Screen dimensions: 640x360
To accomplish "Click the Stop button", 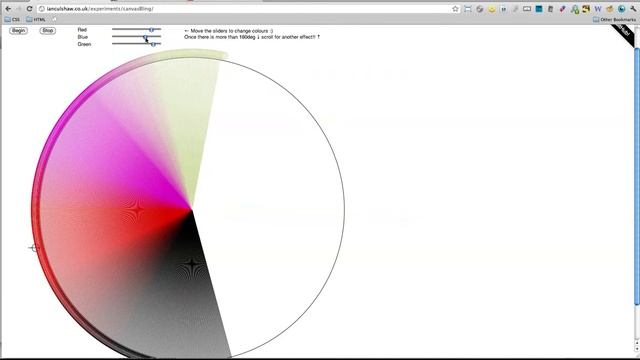I will pyautogui.click(x=48, y=31).
